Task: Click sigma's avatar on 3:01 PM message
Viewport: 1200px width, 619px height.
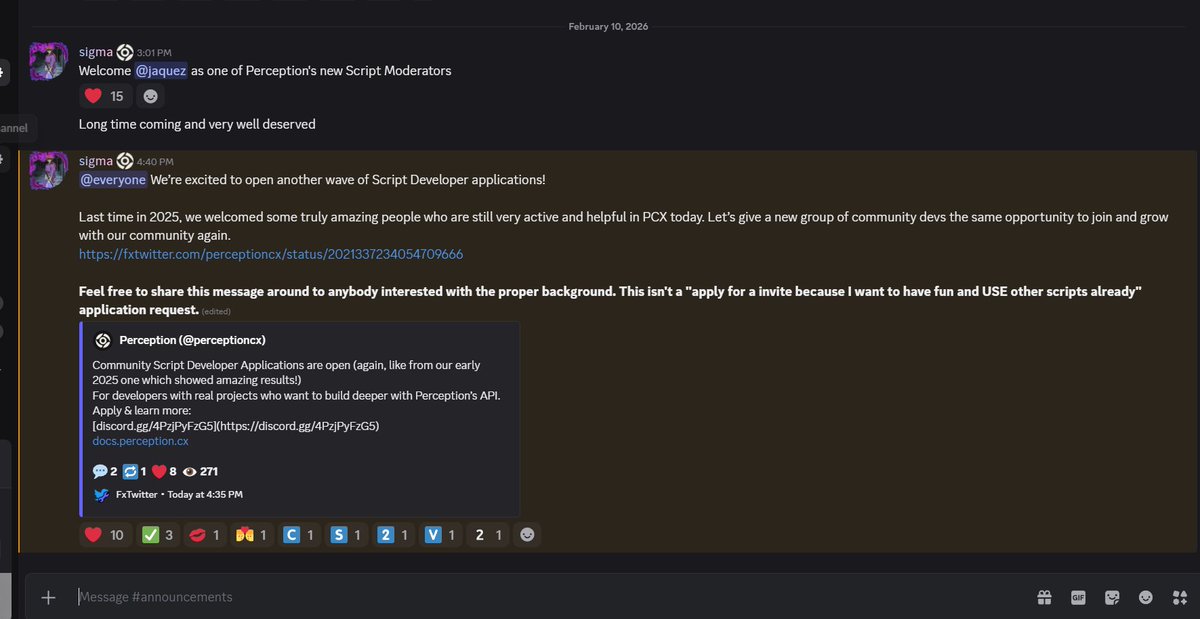Action: pyautogui.click(x=48, y=62)
